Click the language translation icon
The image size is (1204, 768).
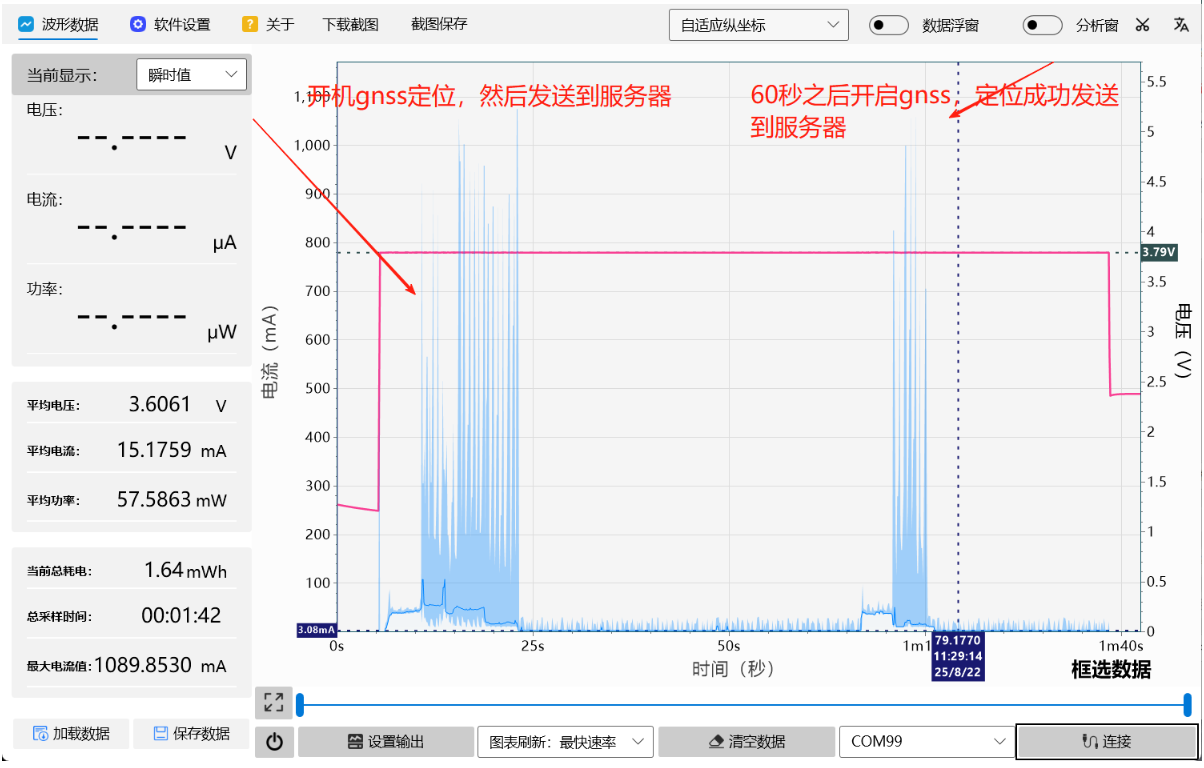click(x=1180, y=26)
